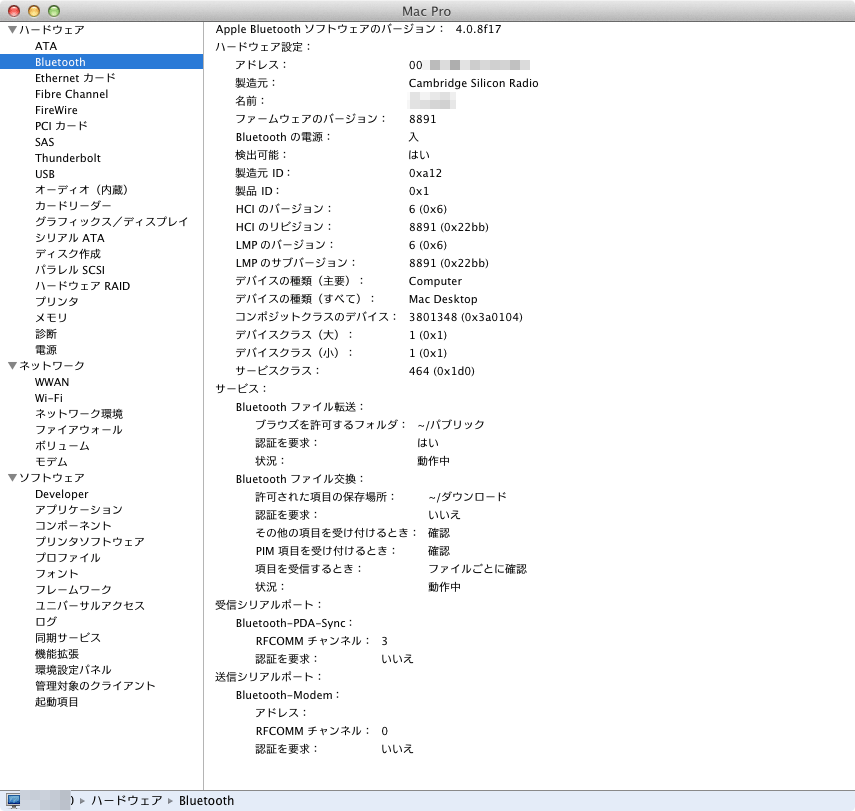Collapse the ハードウェア section triangle
Viewport: 855px width, 811px height.
point(12,29)
